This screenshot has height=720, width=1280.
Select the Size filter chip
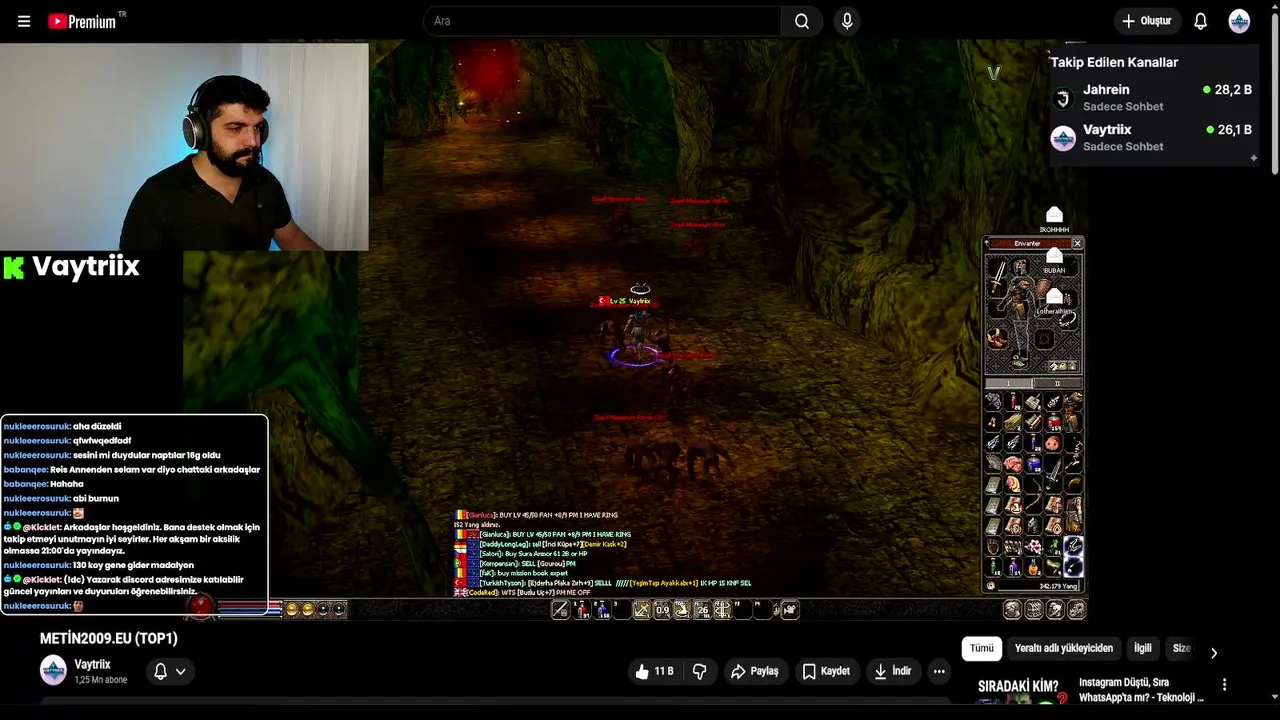click(1181, 648)
